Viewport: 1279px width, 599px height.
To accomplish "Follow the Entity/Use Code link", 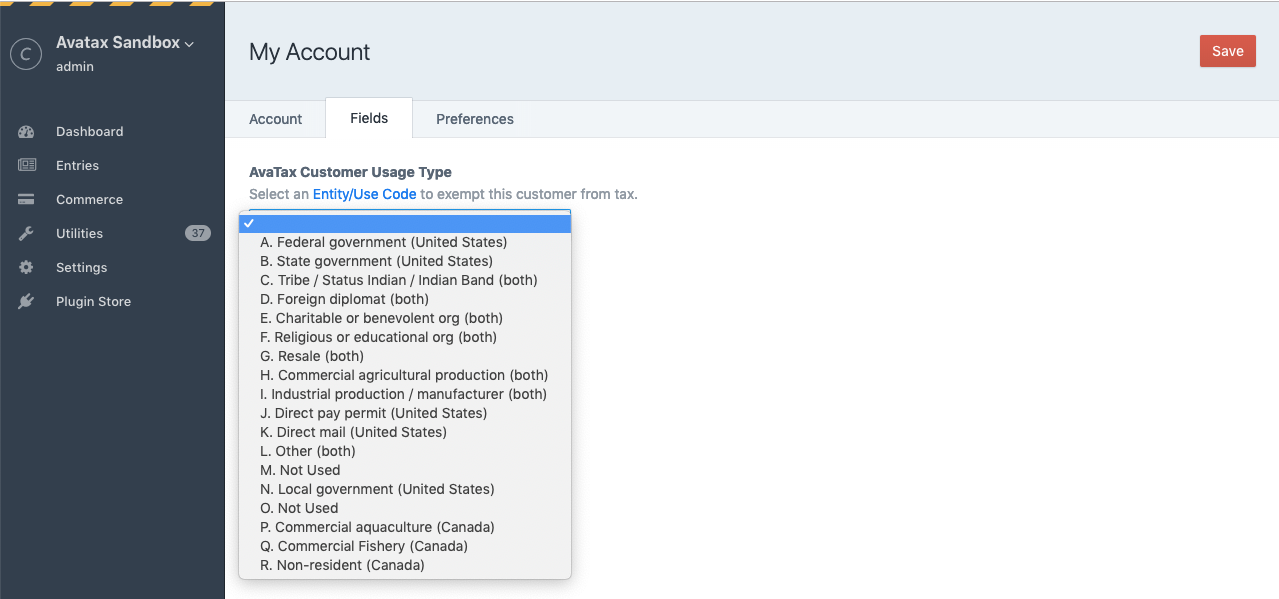I will click(x=364, y=194).
